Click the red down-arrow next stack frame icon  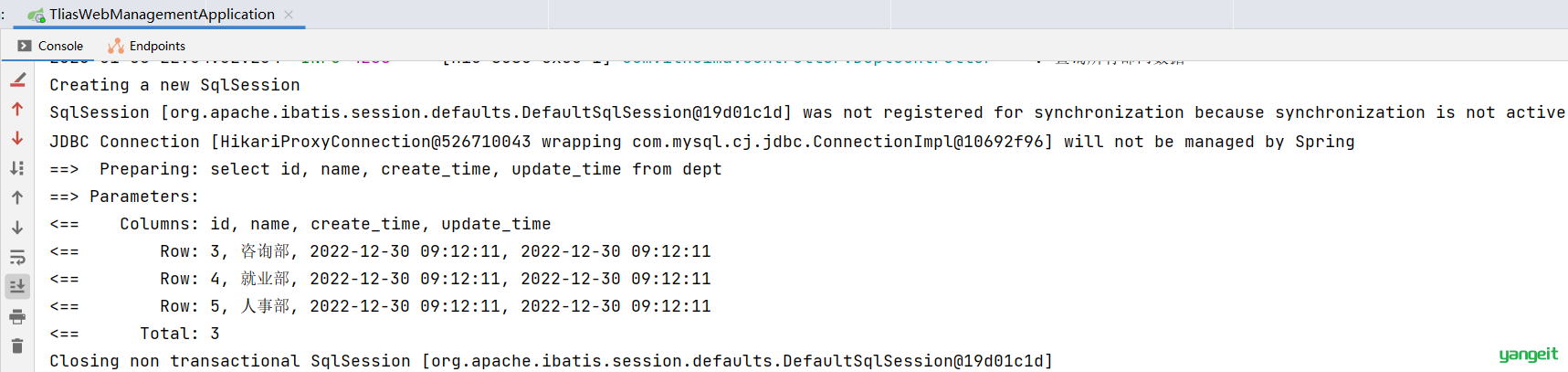[x=17, y=139]
